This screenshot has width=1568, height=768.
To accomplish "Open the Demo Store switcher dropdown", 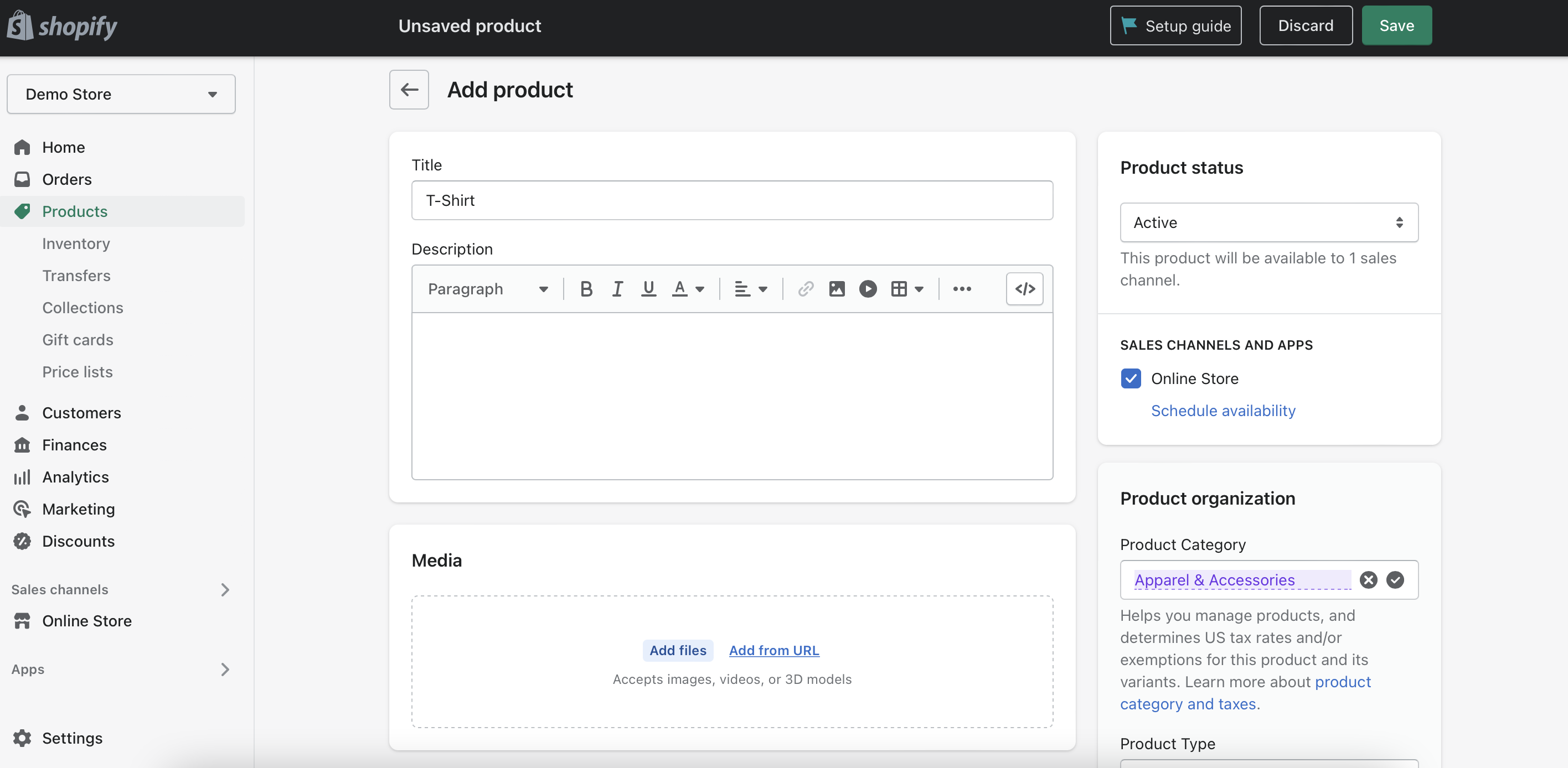I will tap(121, 94).
